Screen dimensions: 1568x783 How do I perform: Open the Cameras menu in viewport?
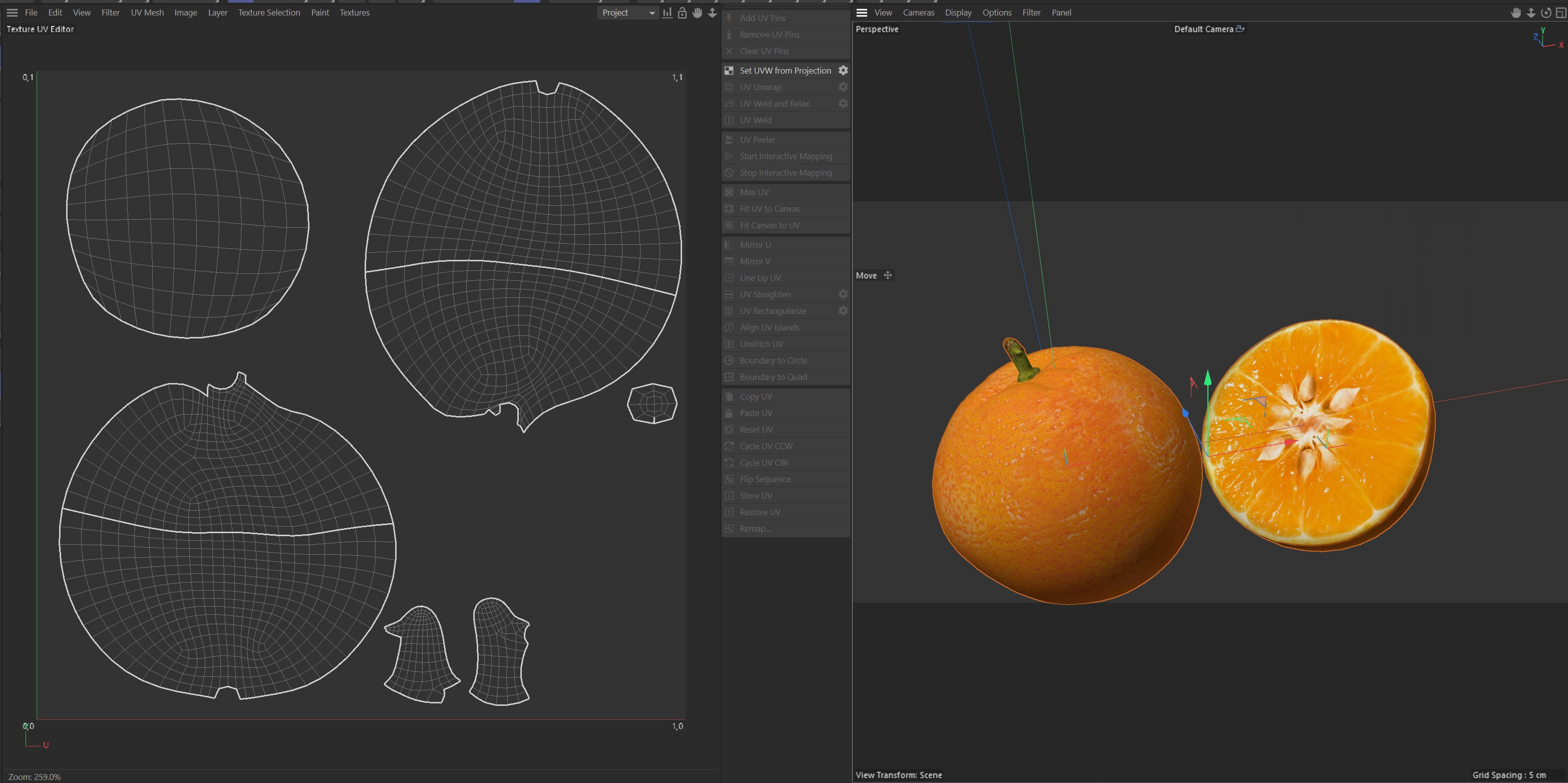coord(918,13)
